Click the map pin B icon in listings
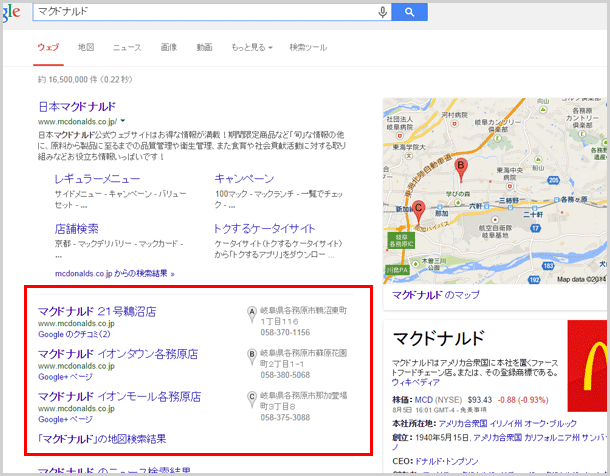This screenshot has width=610, height=476. point(252,357)
